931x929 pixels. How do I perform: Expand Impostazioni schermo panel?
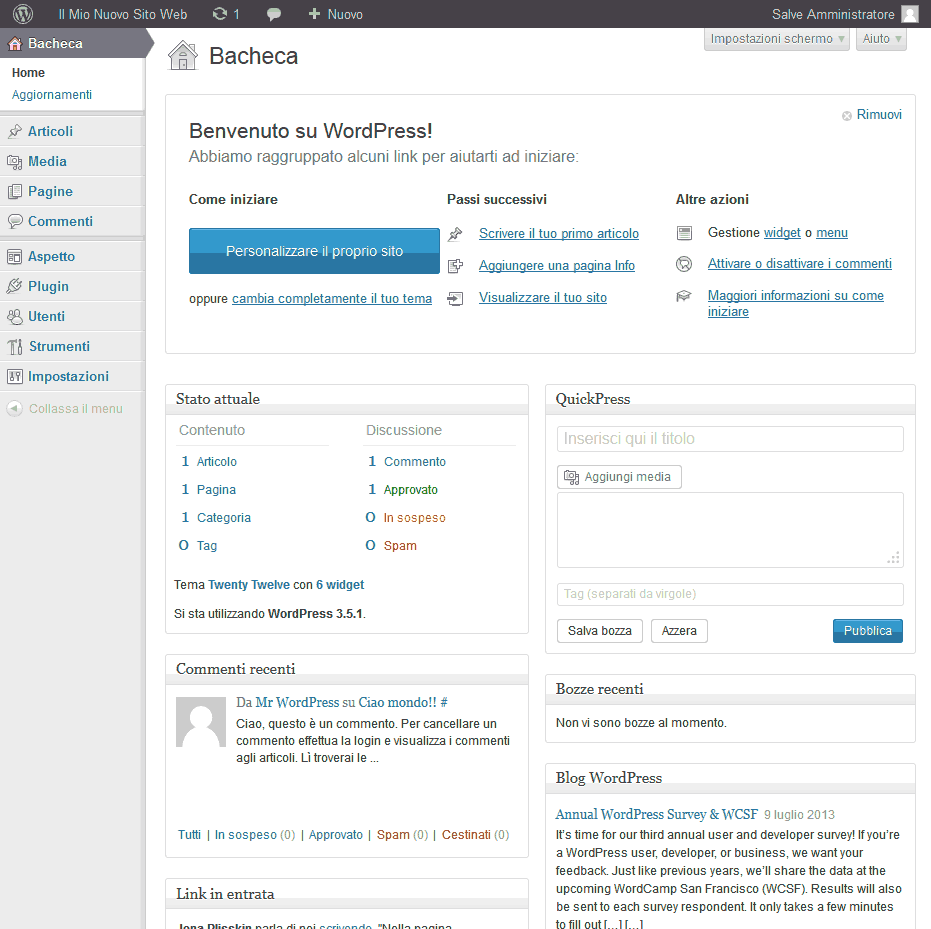tap(777, 39)
